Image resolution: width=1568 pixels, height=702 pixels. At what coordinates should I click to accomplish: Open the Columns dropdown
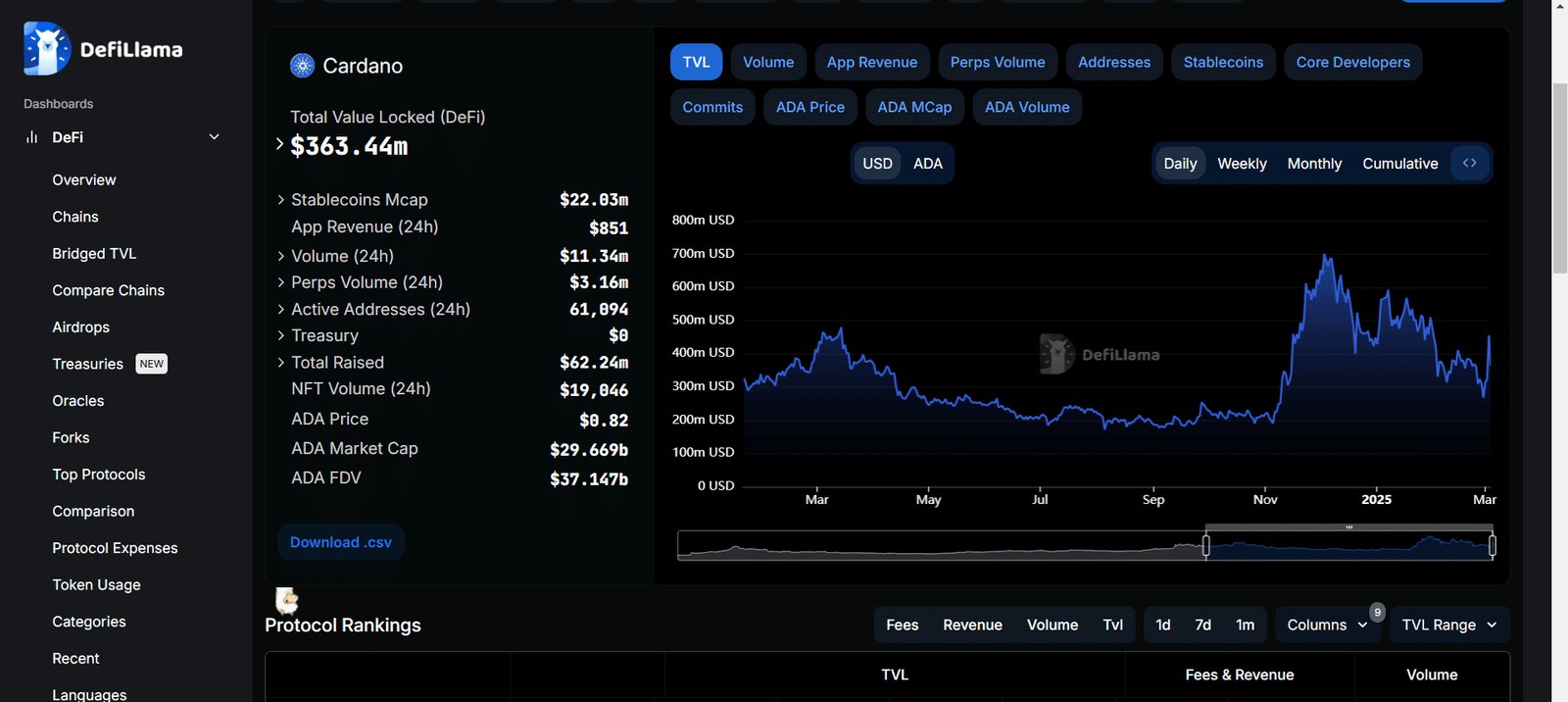coord(1326,625)
